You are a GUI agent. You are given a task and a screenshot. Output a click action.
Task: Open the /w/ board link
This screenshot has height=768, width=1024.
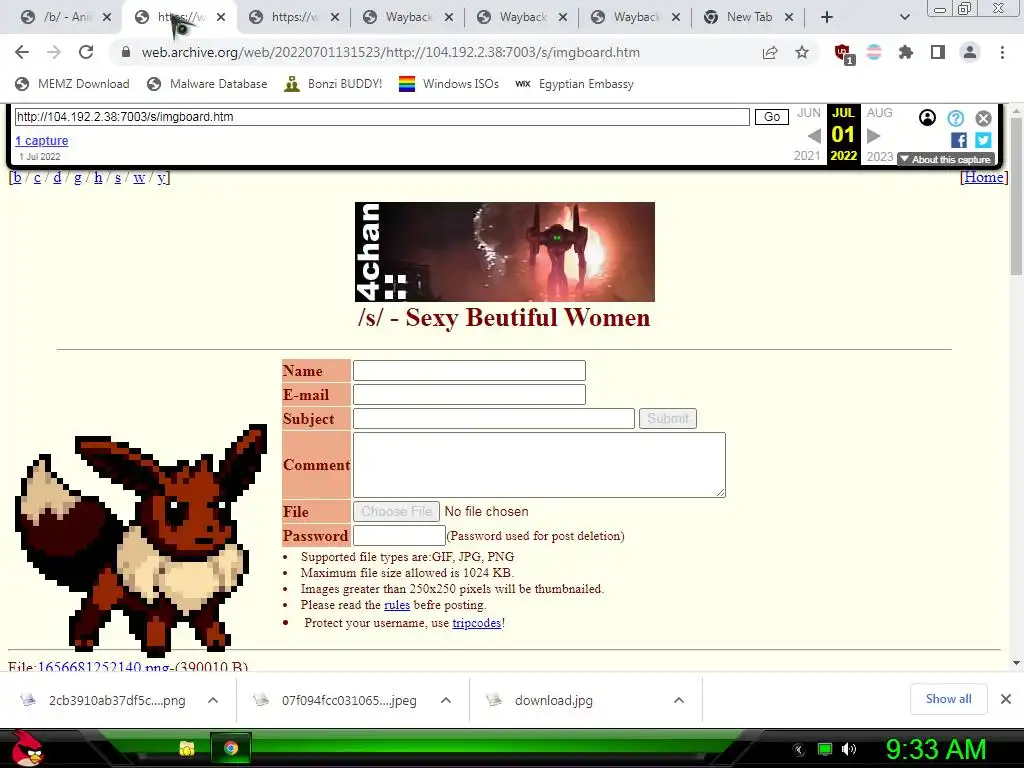(139, 177)
